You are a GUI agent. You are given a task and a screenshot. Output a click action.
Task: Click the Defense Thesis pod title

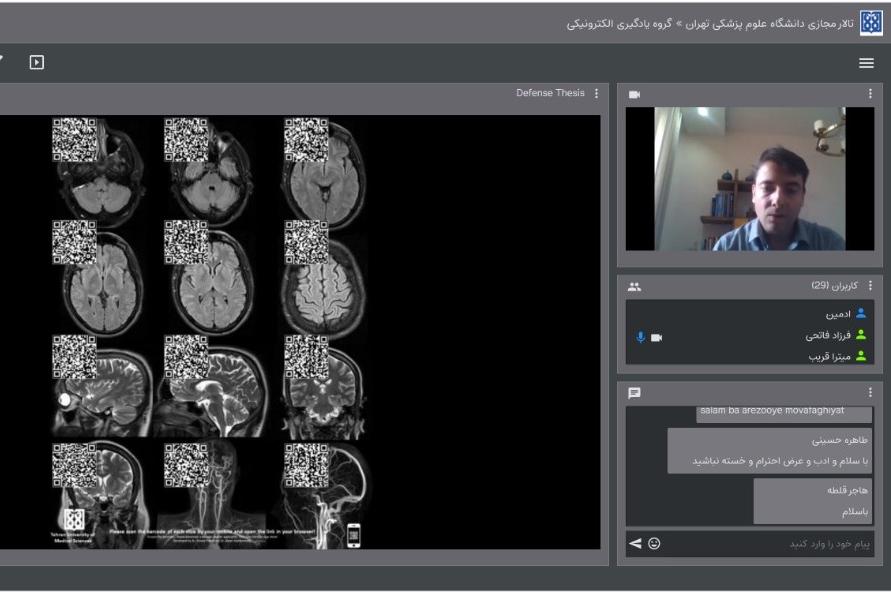point(550,93)
